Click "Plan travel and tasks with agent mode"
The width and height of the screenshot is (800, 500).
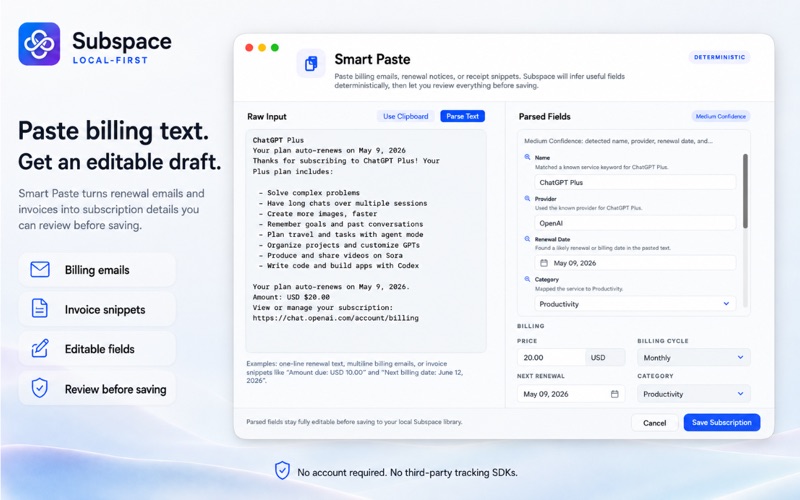tap(345, 234)
